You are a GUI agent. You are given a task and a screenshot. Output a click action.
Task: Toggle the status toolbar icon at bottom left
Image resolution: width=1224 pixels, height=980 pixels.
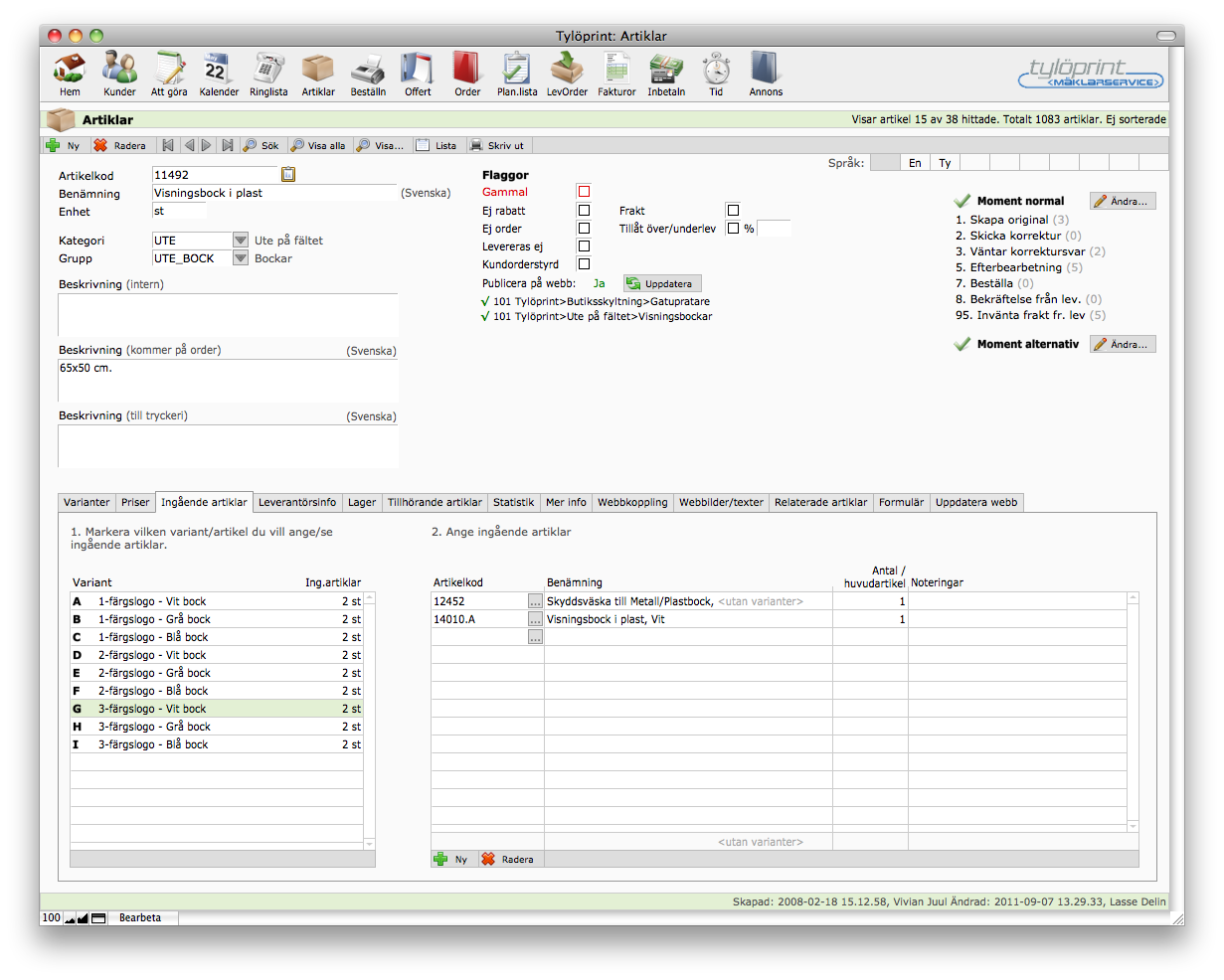[x=98, y=917]
